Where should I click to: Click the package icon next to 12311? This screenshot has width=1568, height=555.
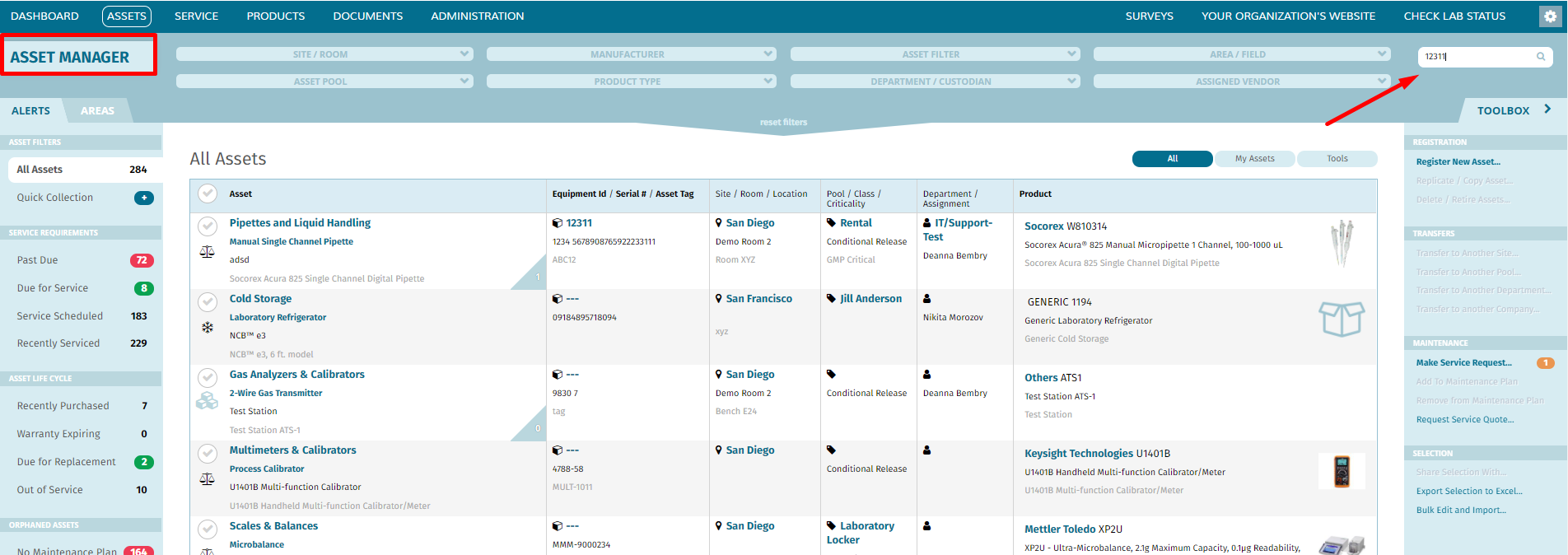tap(558, 223)
